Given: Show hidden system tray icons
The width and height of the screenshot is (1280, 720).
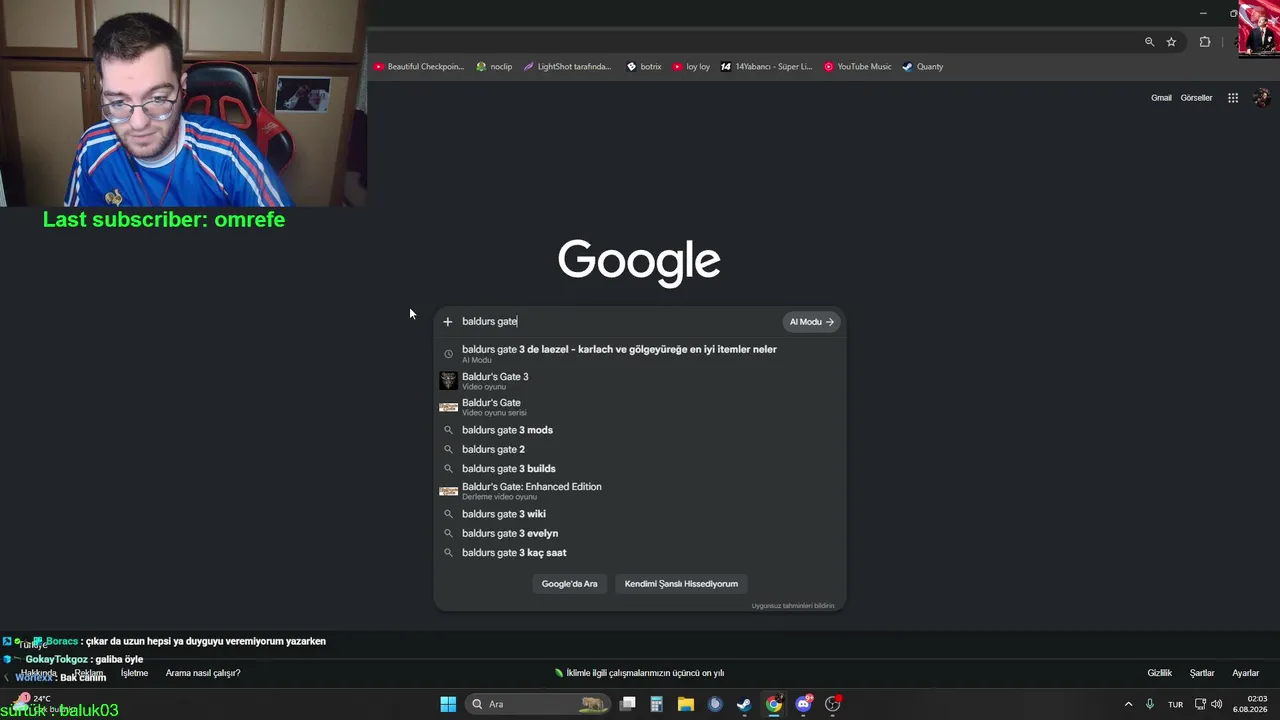Looking at the screenshot, I should [1128, 704].
